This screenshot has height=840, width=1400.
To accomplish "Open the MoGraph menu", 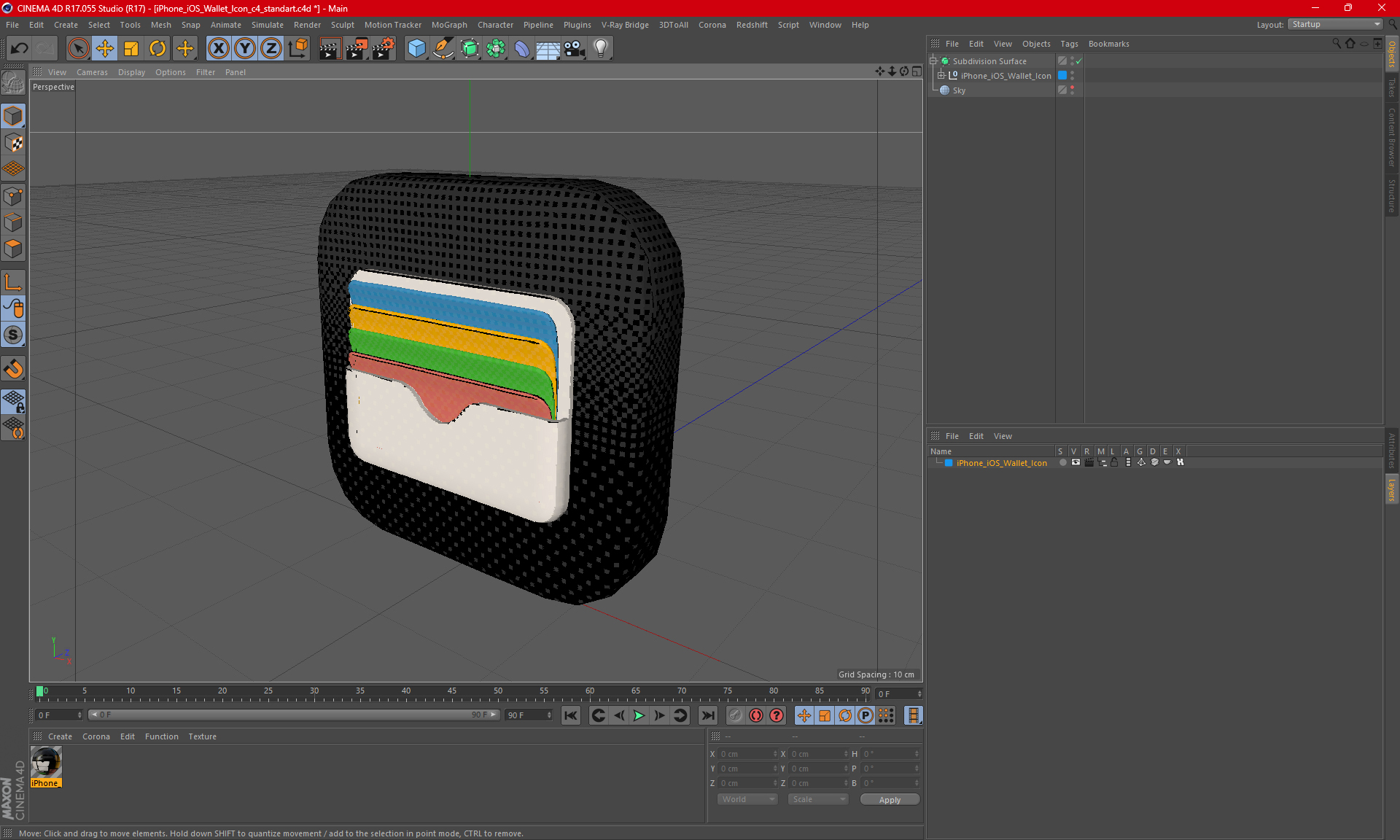I will click(x=449, y=25).
